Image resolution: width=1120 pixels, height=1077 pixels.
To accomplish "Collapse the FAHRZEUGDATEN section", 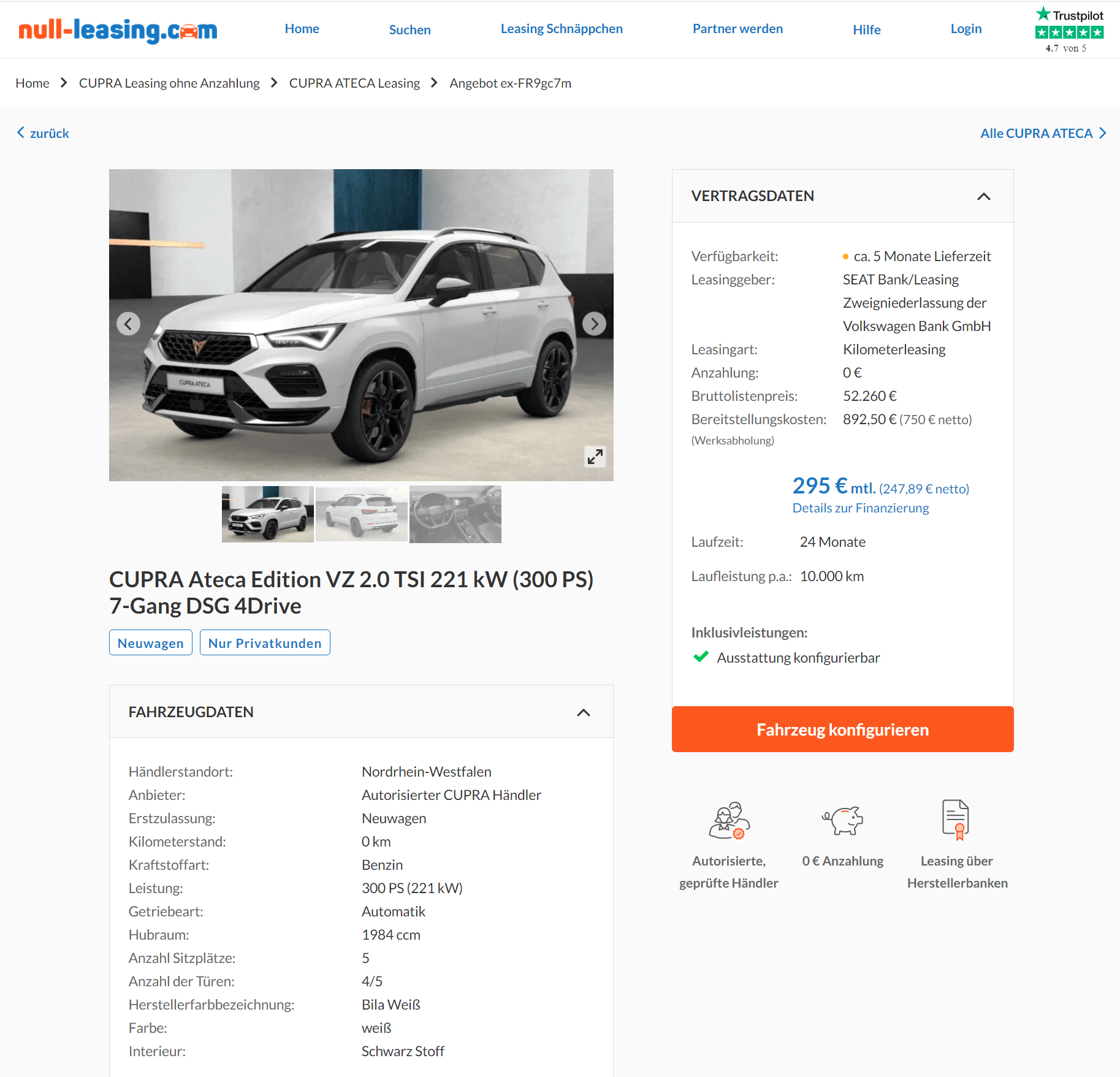I will (584, 712).
